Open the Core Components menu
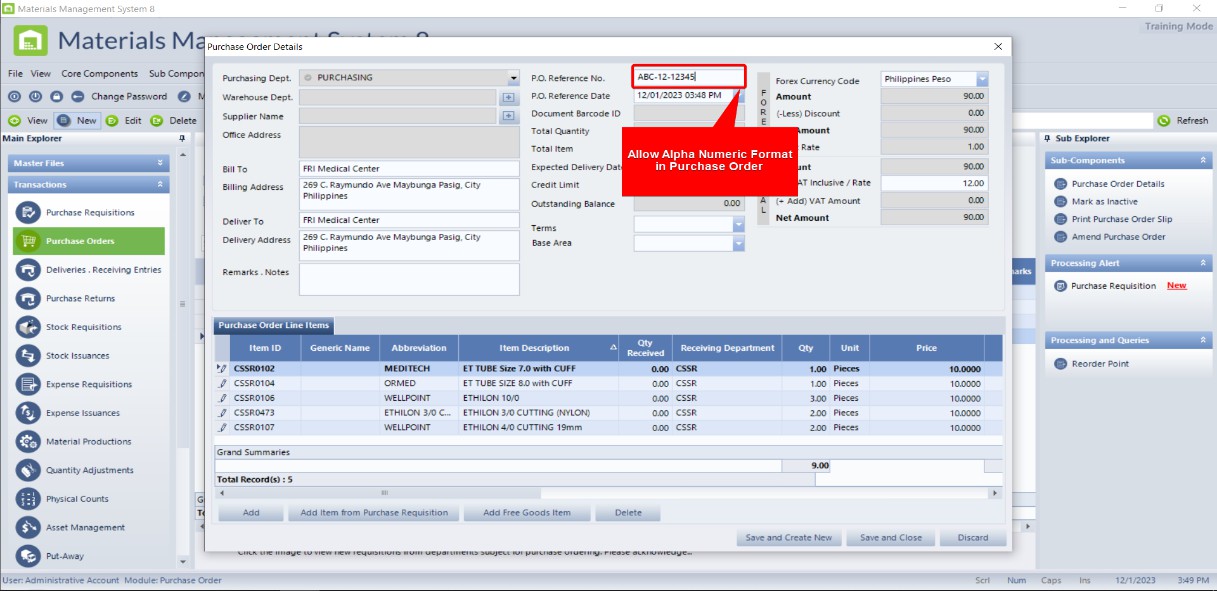1217x591 pixels. tap(100, 74)
